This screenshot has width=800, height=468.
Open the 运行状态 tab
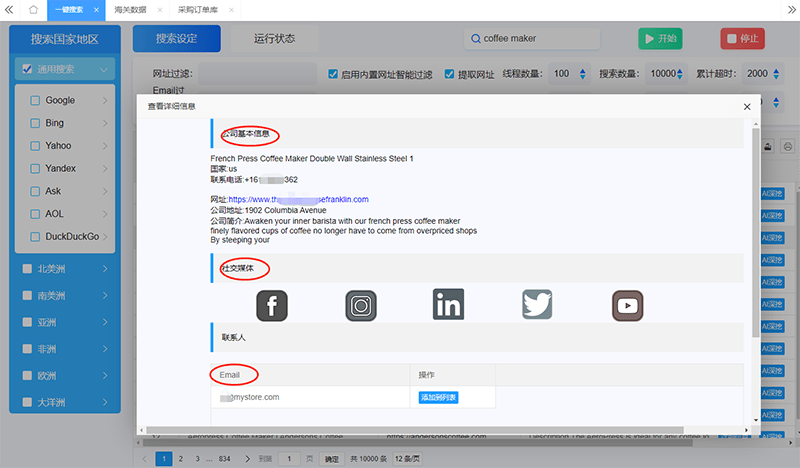tap(274, 39)
